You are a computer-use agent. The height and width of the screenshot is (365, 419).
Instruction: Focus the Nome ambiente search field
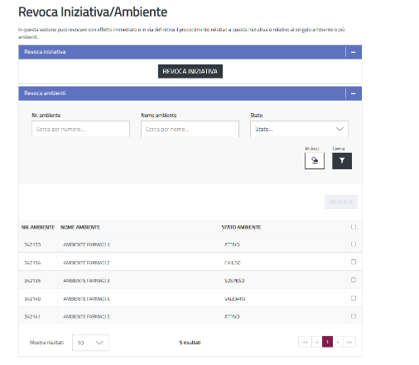click(x=190, y=129)
